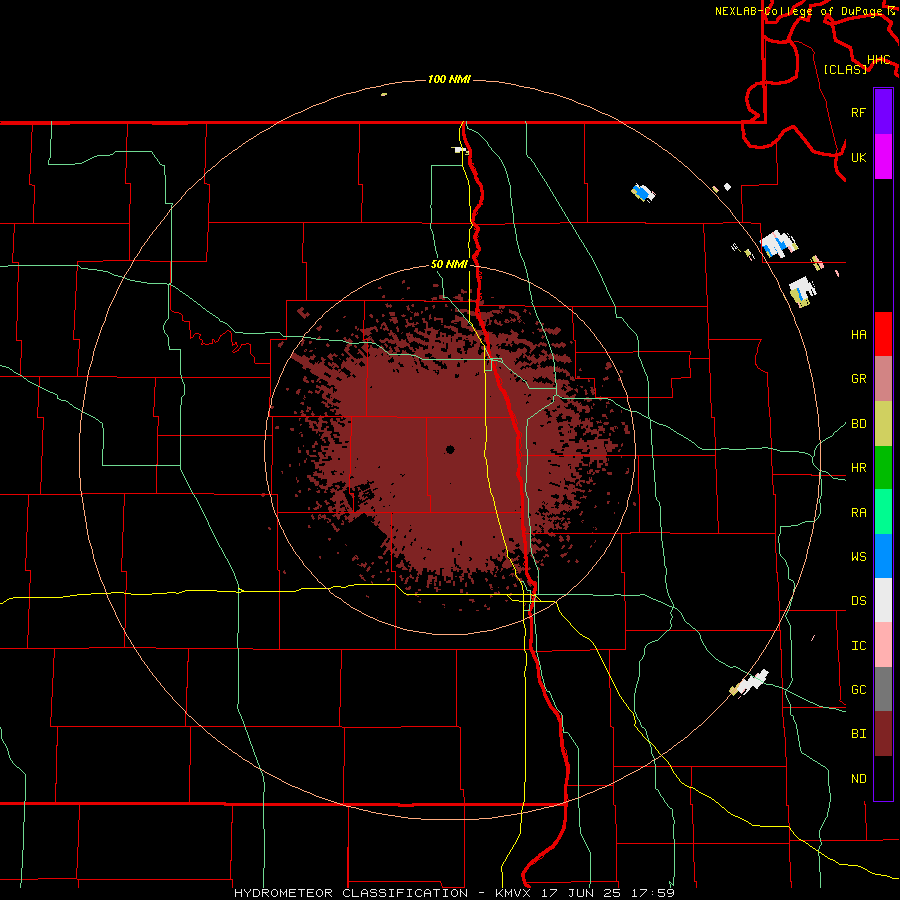Click the 'HHC' product label

click(x=878, y=60)
